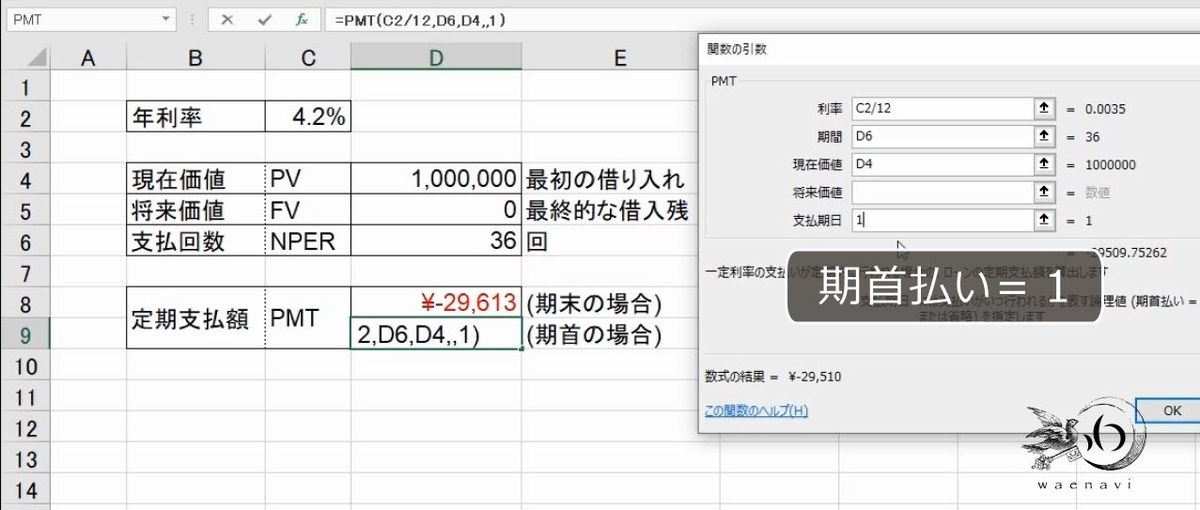Select row 9 header
Screen dimensions: 1200x510
(25, 335)
